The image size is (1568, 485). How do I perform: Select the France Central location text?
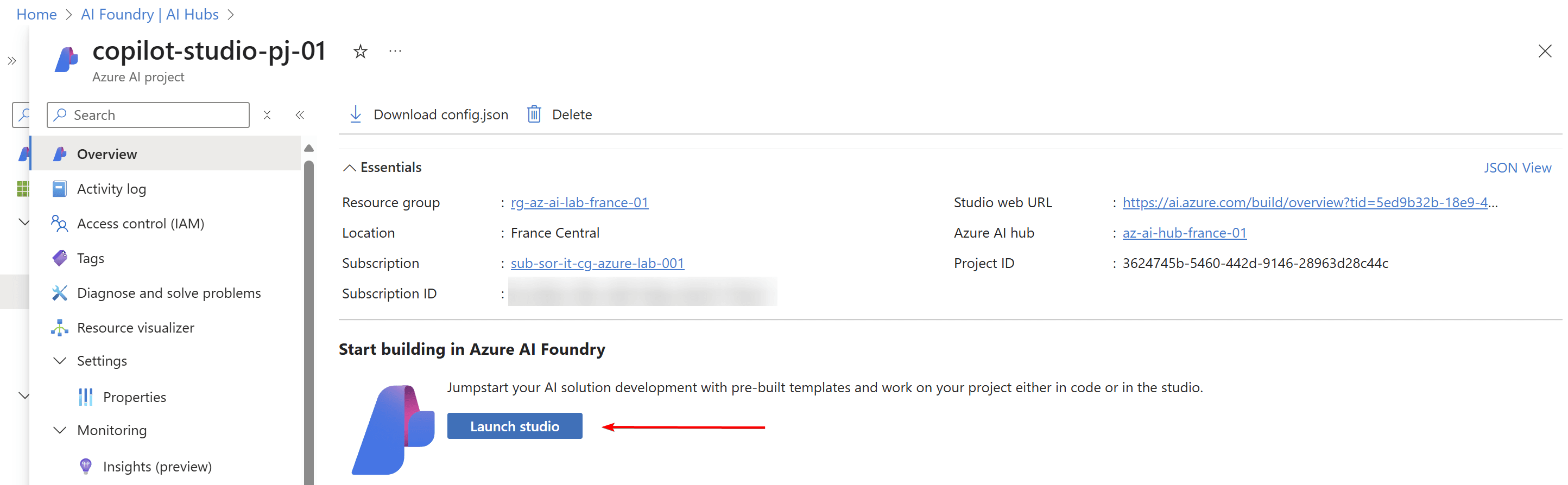pos(554,232)
